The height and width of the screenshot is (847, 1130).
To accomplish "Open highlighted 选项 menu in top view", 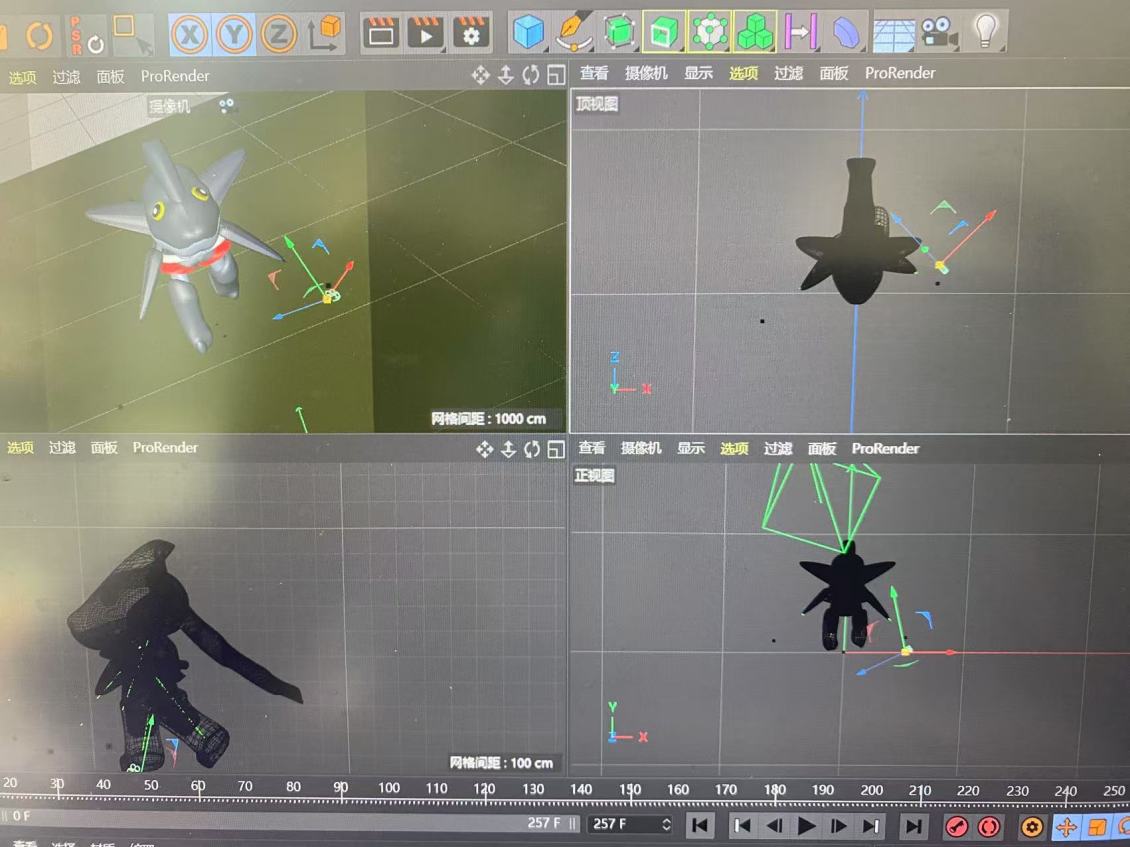I will click(x=743, y=73).
